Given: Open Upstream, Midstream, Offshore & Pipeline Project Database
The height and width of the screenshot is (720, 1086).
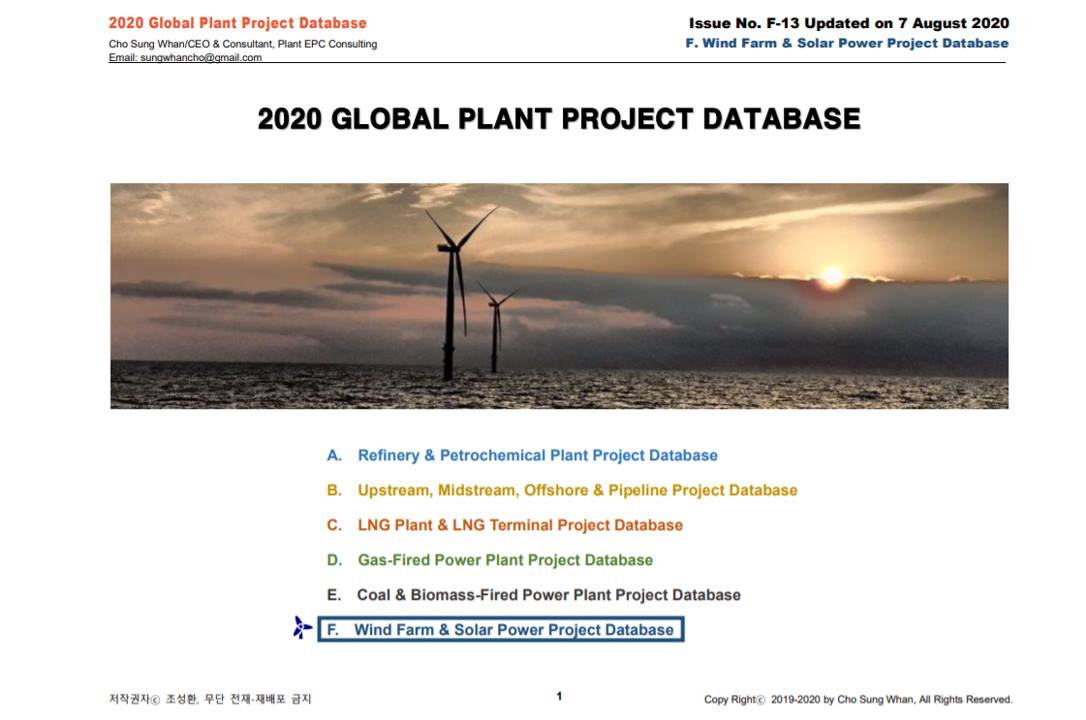Looking at the screenshot, I should (x=577, y=490).
